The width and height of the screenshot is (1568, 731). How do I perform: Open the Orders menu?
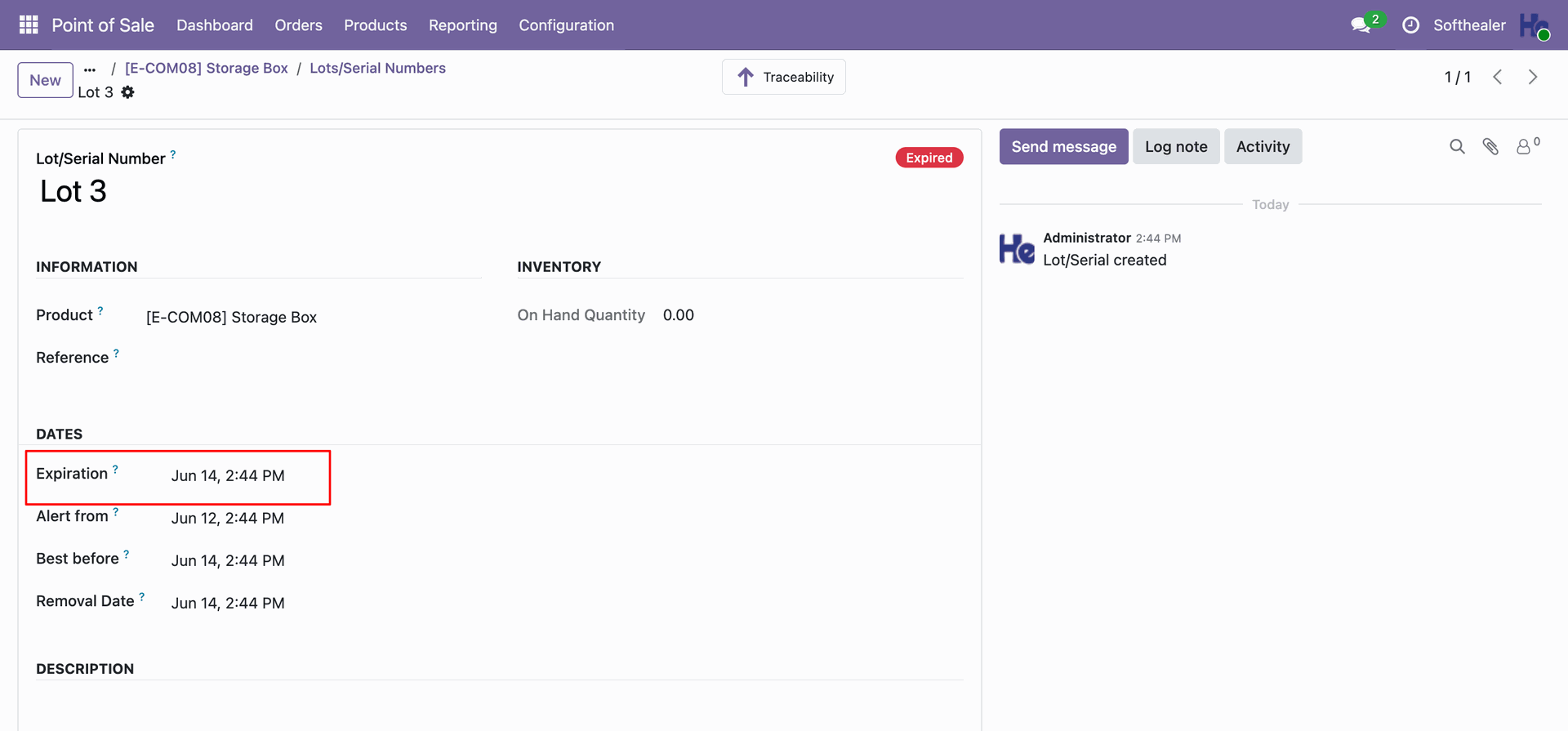299,25
